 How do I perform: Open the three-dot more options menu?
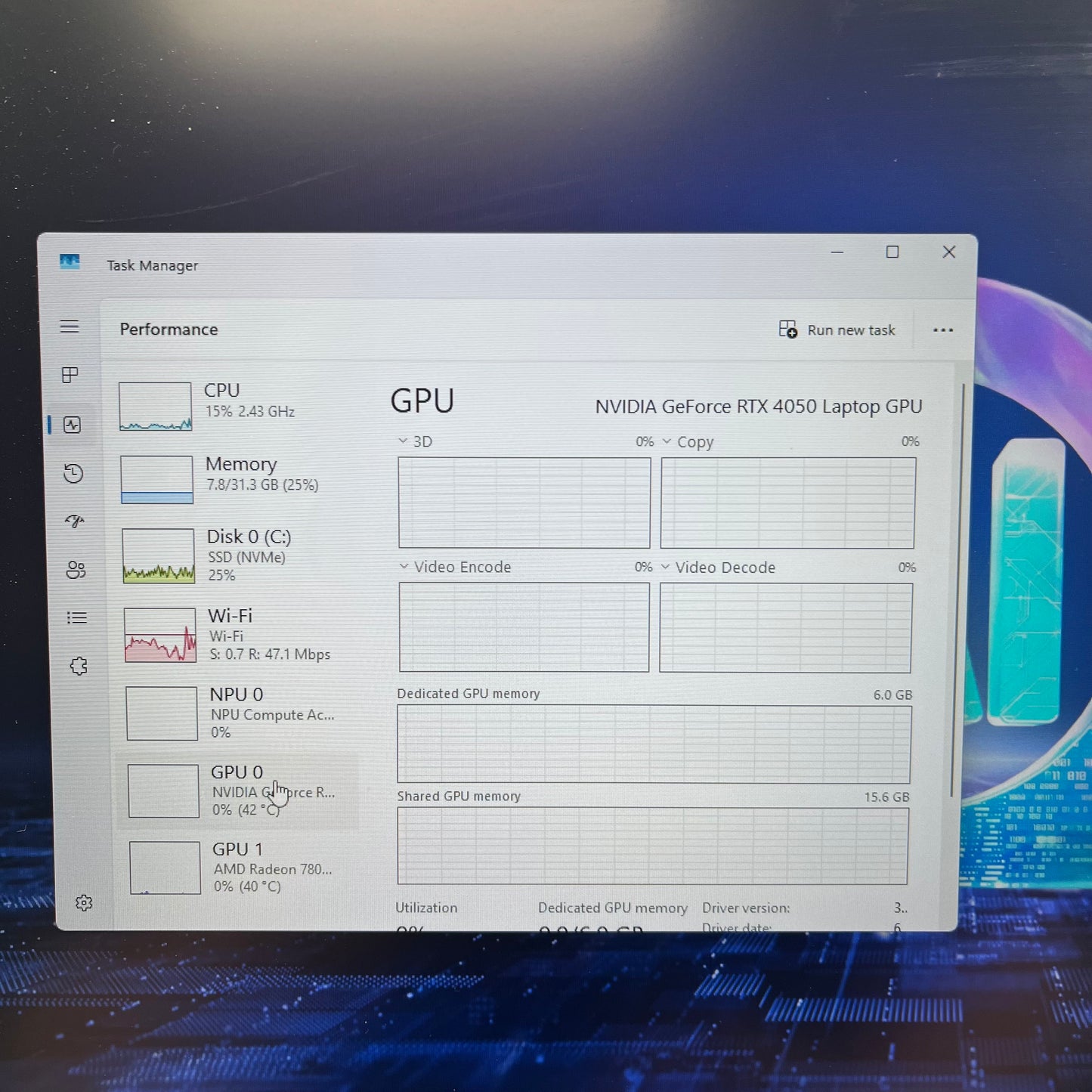coord(942,330)
